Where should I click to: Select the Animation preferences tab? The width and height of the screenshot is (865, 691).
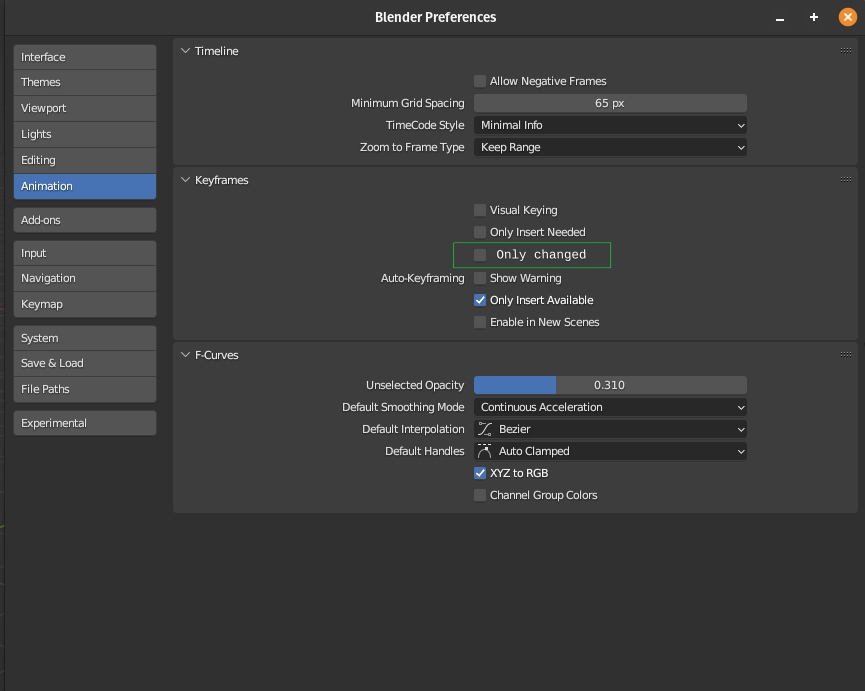[x=85, y=186]
